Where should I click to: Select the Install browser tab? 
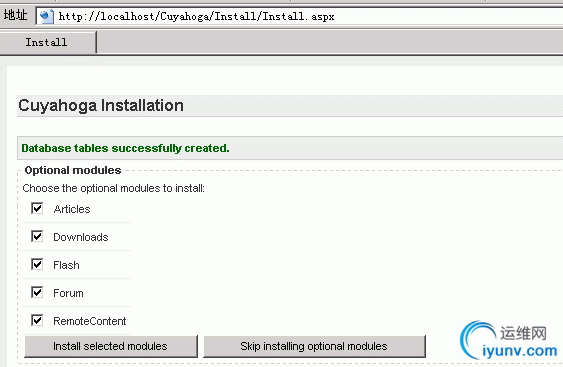tap(48, 42)
